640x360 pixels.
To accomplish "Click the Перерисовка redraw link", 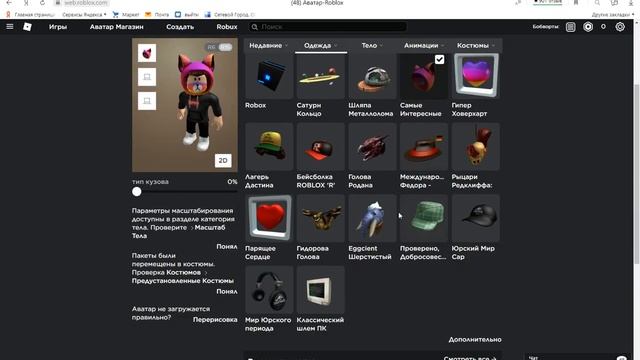I will [x=215, y=320].
